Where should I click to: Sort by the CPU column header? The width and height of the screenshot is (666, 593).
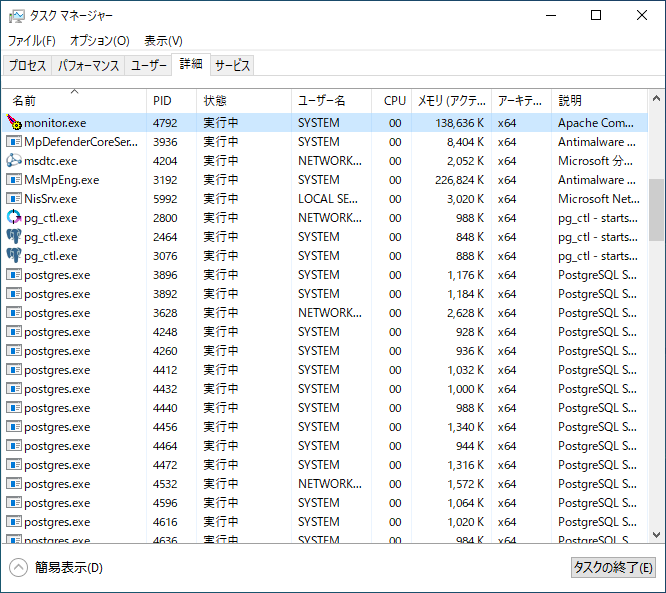tap(391, 101)
